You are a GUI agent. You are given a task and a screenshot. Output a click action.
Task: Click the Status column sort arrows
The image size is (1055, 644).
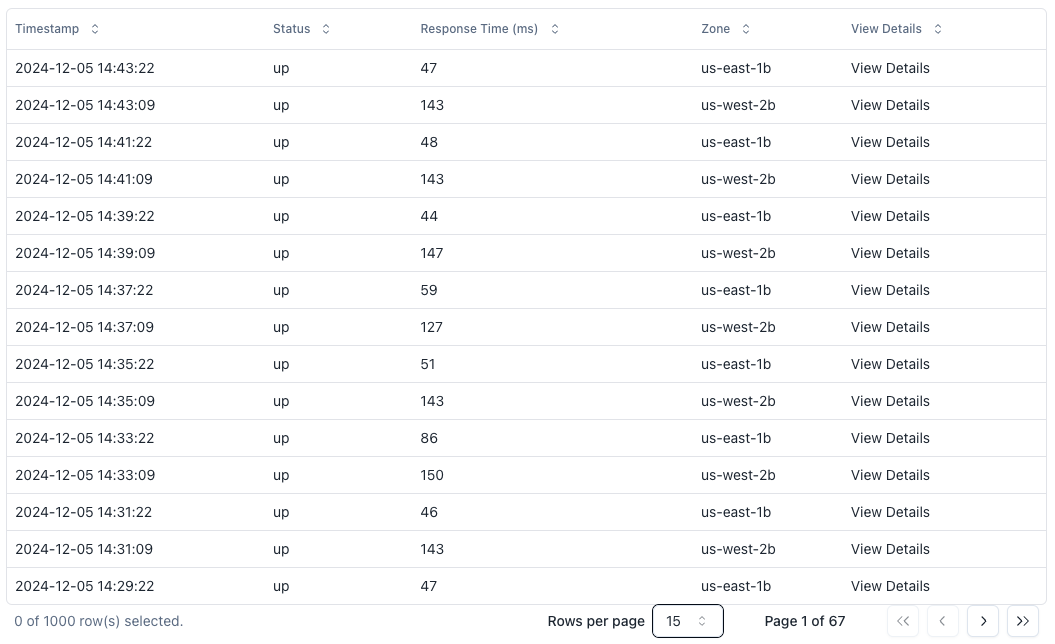[326, 29]
